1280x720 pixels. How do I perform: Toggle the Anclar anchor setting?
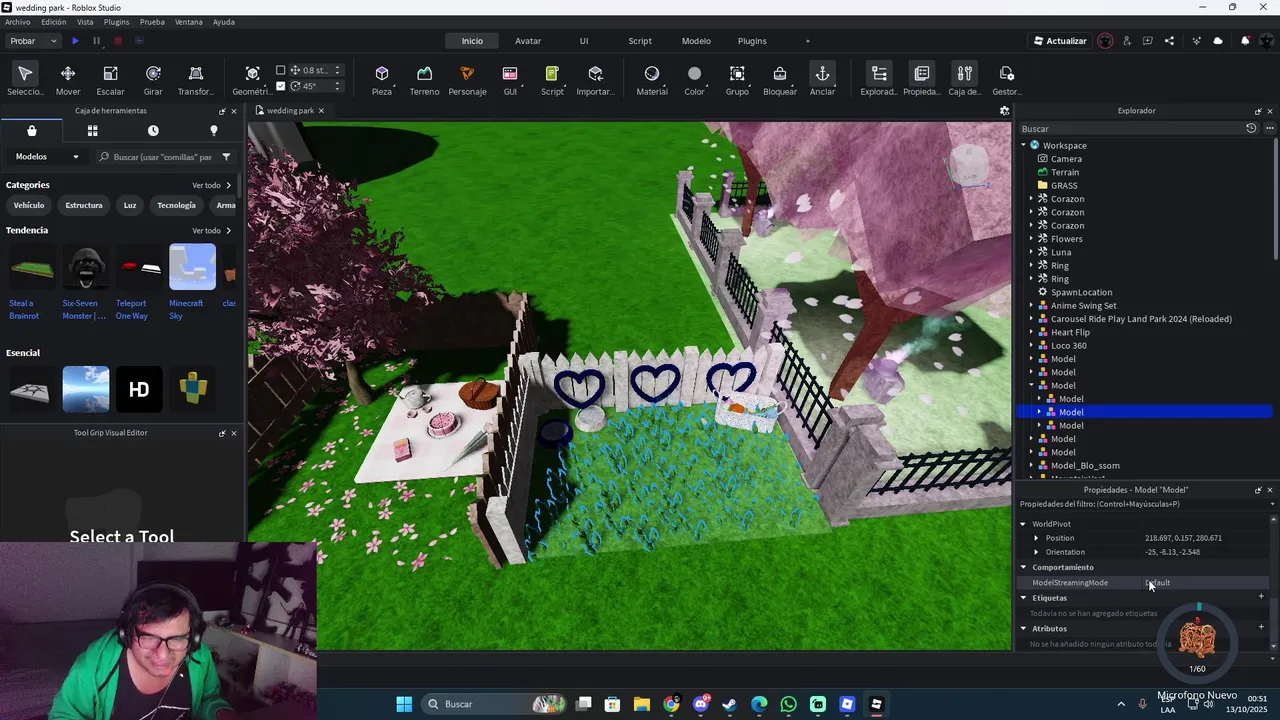[822, 79]
